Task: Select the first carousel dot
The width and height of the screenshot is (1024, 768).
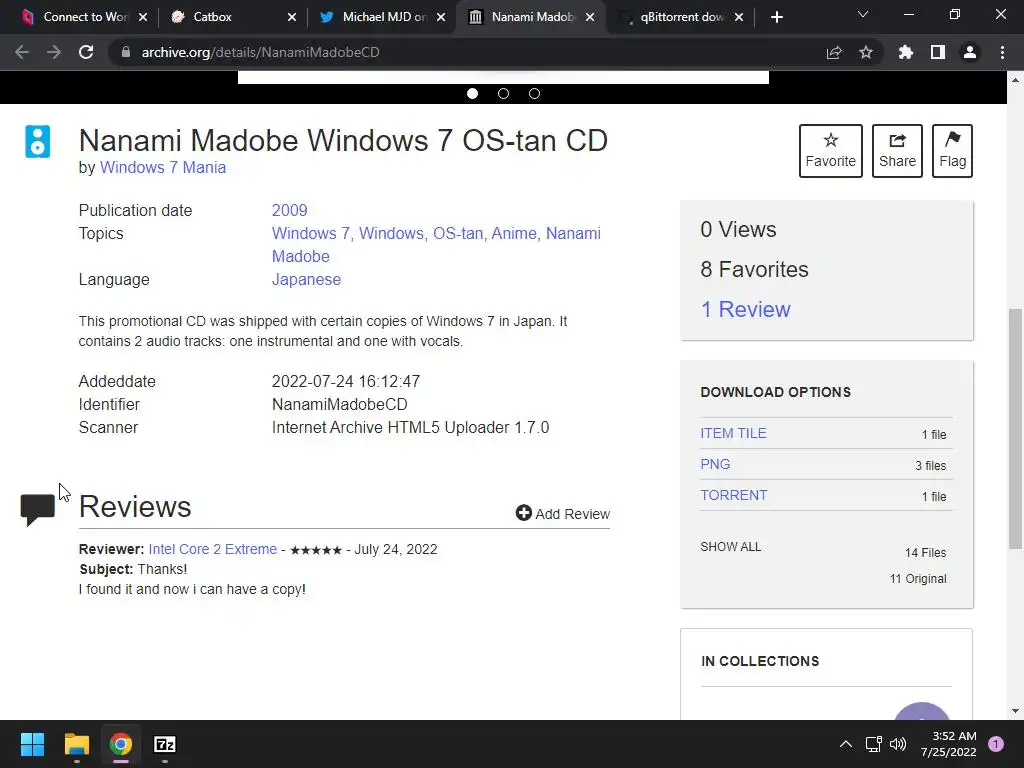Action: (472, 93)
